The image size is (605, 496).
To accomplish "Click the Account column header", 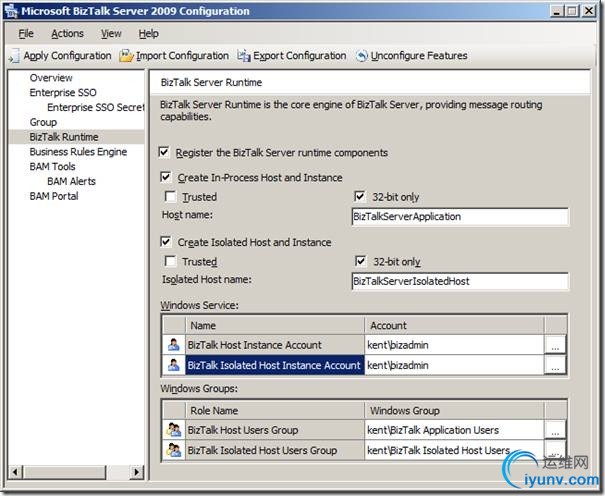I will pos(454,325).
